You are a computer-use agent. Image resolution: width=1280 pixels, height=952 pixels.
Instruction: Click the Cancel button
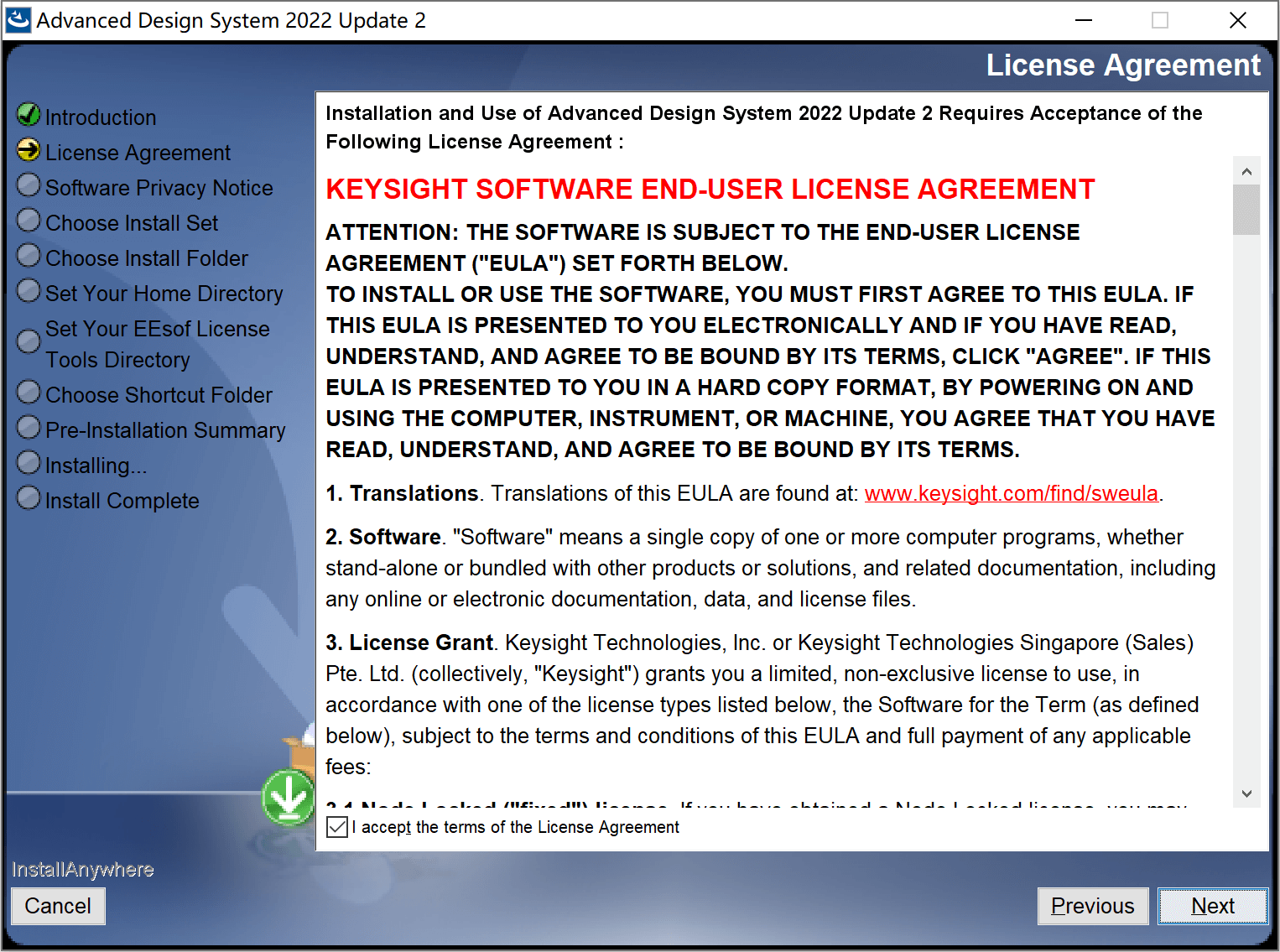click(x=57, y=906)
